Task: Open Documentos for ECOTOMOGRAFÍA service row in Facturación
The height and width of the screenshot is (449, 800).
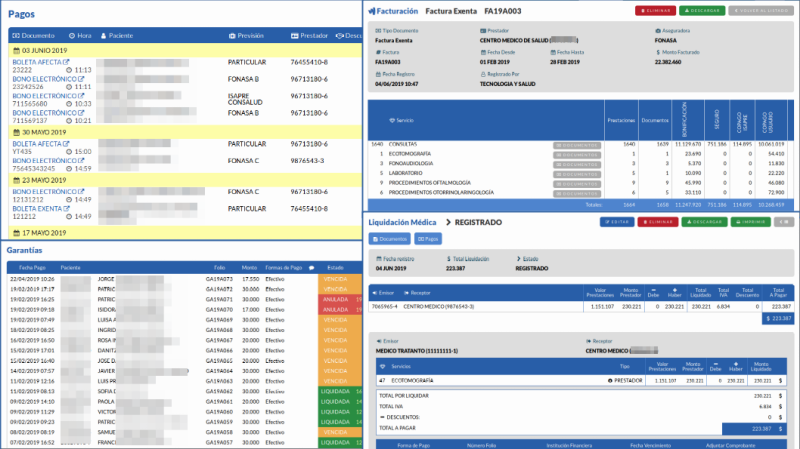Action: click(x=577, y=155)
